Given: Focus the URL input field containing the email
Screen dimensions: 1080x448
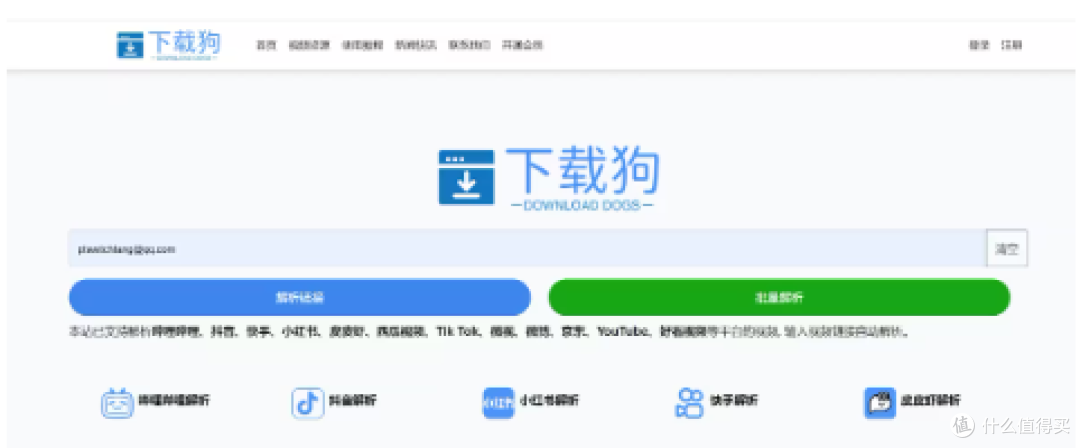Looking at the screenshot, I should pos(527,249).
